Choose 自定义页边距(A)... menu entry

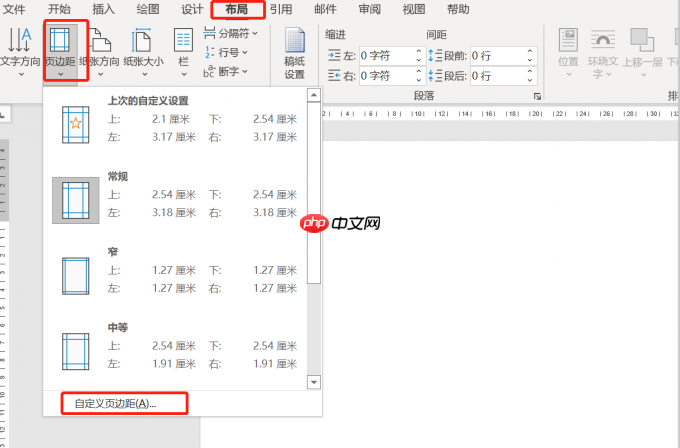[115, 404]
